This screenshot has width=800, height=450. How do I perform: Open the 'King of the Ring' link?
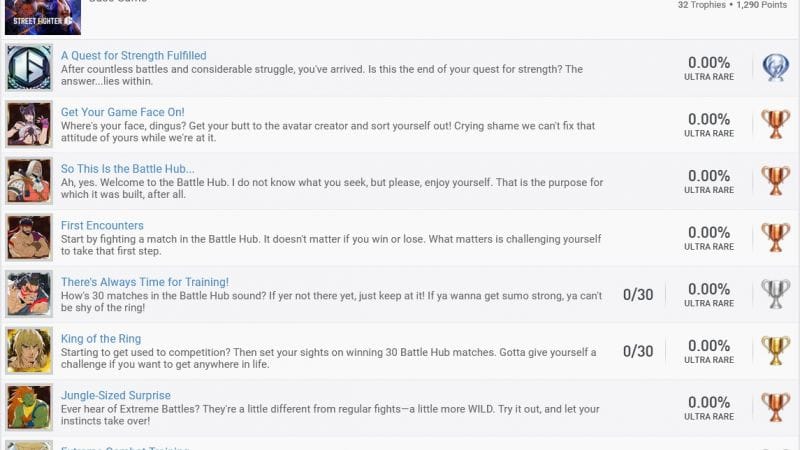[x=101, y=338]
